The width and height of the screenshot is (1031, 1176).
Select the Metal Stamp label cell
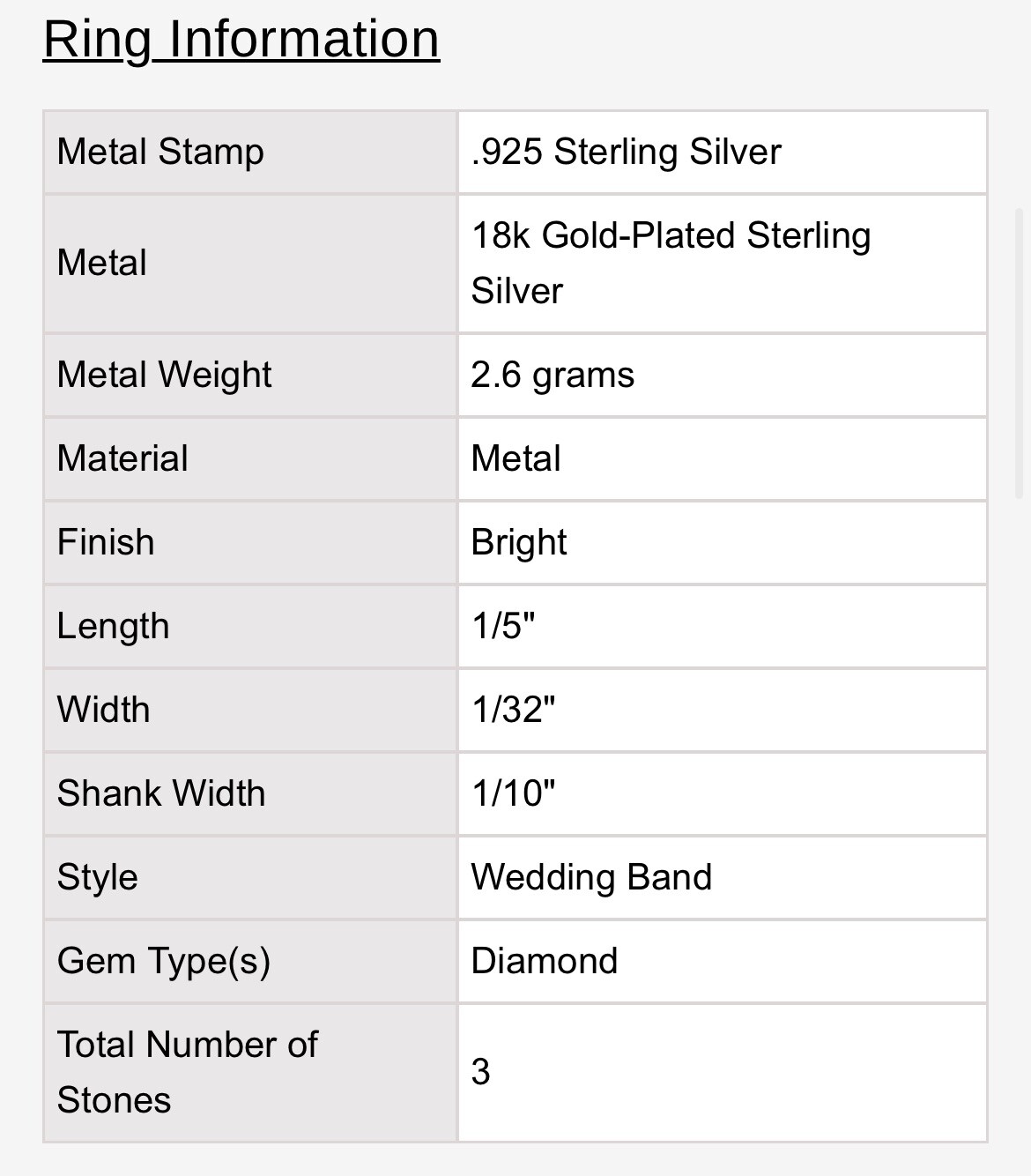250,152
